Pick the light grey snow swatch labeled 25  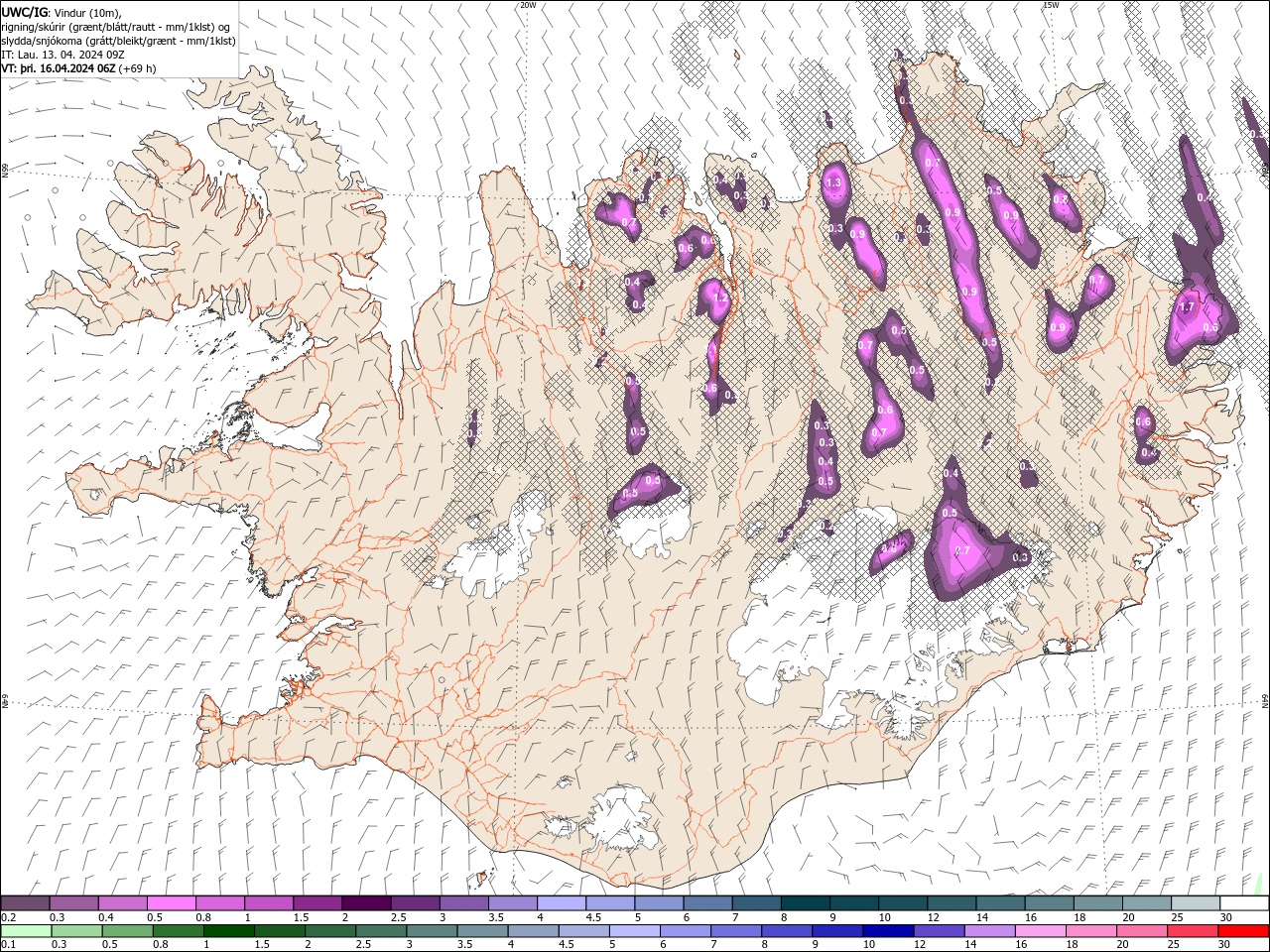click(x=1195, y=903)
